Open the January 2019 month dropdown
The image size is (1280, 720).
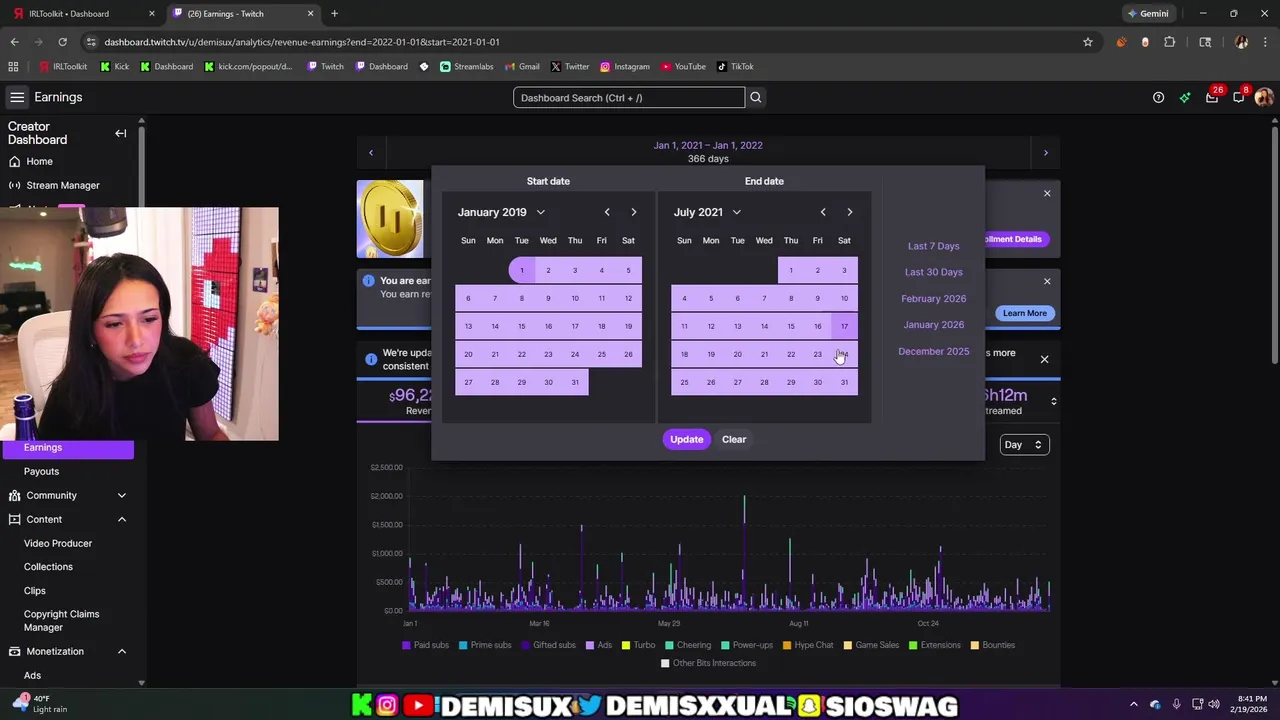(x=501, y=212)
